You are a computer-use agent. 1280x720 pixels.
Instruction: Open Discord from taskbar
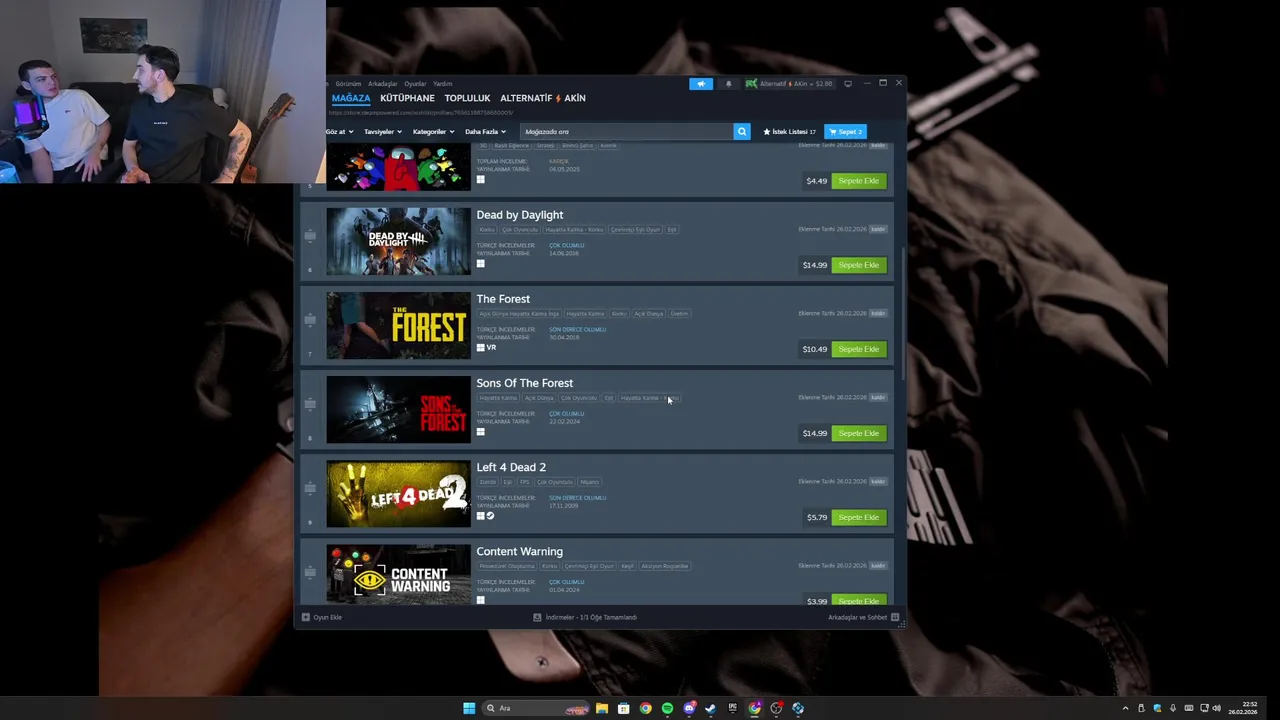689,708
